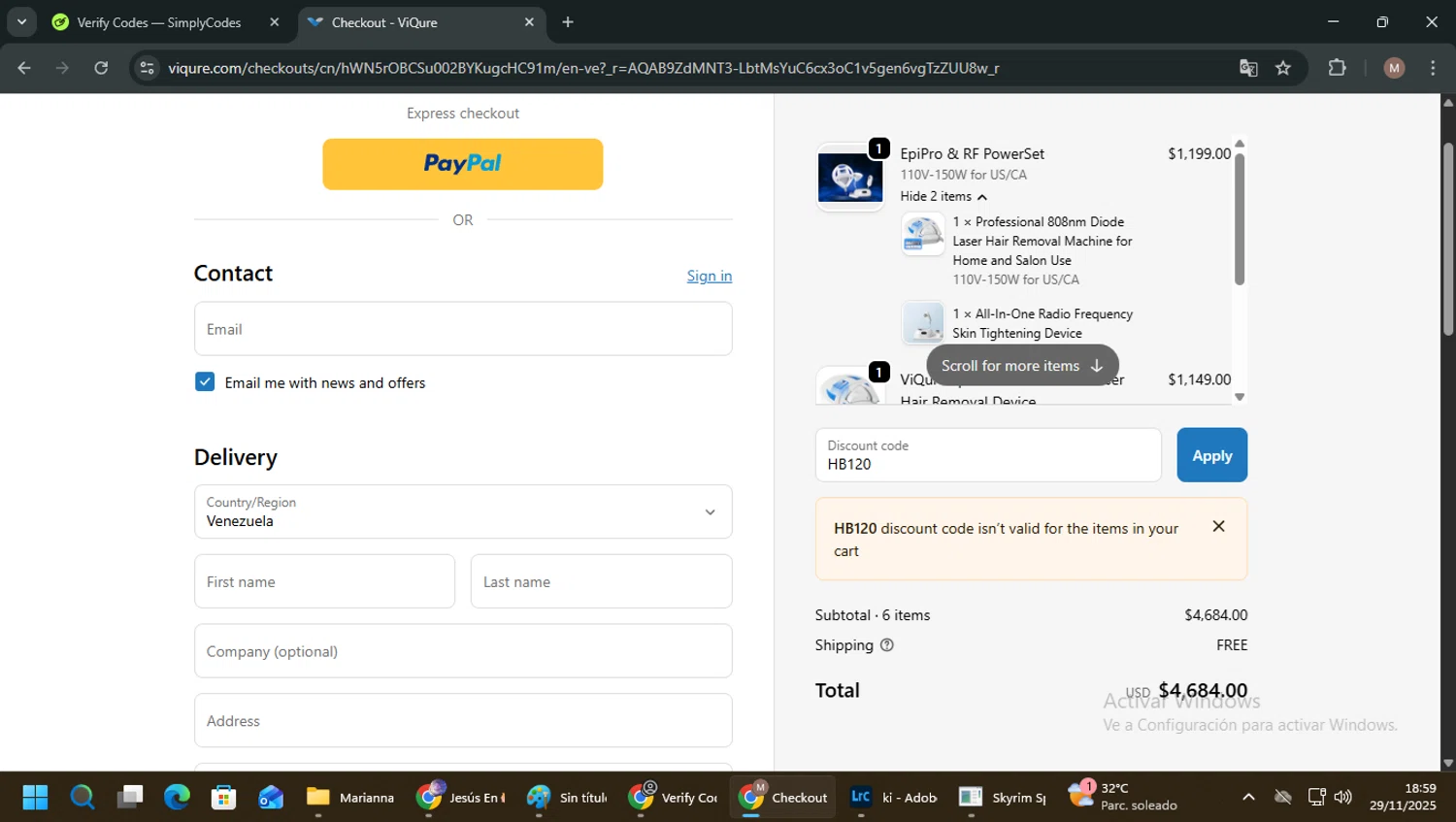Open the Chrome profile avatar M
The width and height of the screenshot is (1456, 822).
coord(1395,68)
